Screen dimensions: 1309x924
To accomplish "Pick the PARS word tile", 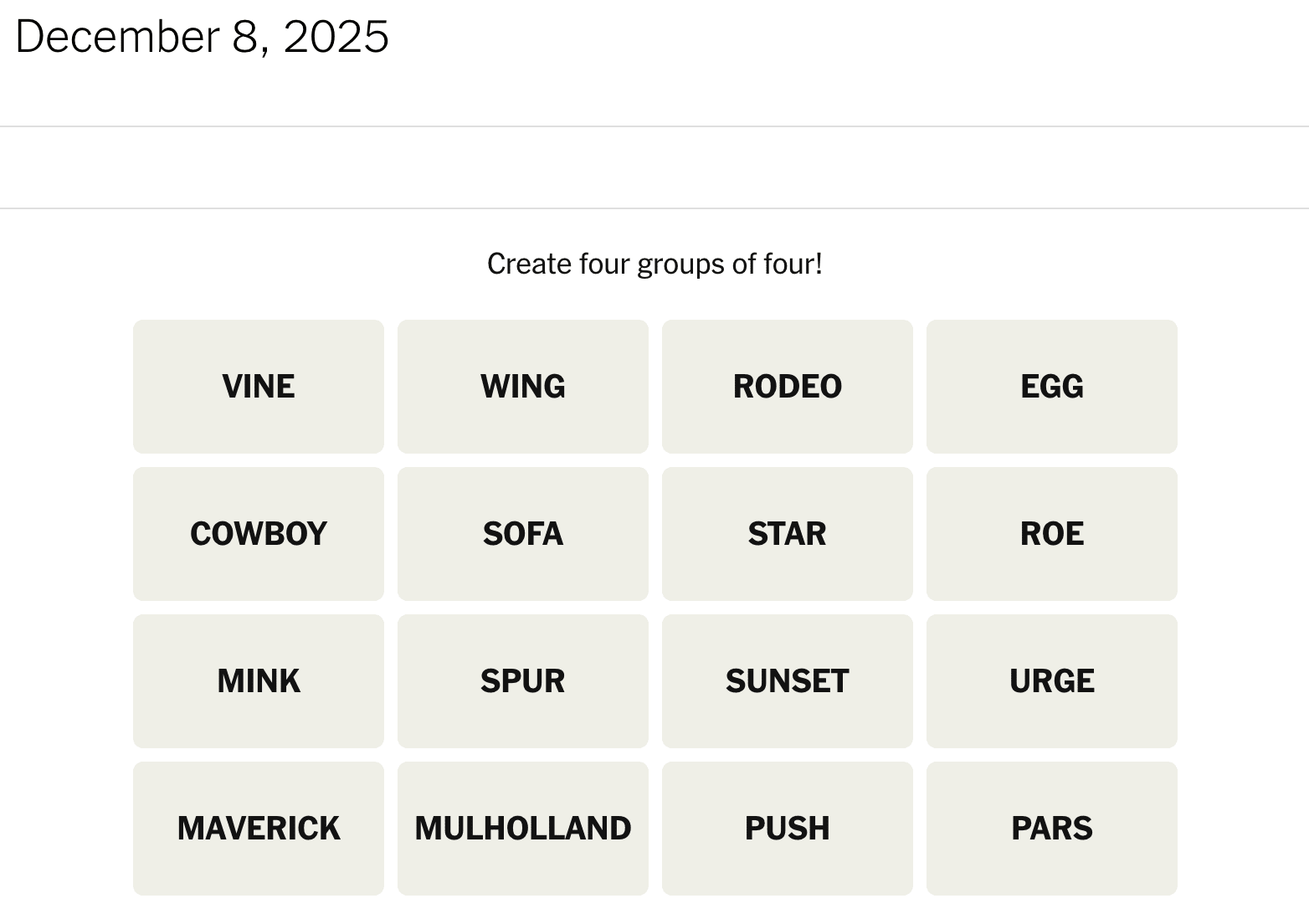I will 1051,829.
